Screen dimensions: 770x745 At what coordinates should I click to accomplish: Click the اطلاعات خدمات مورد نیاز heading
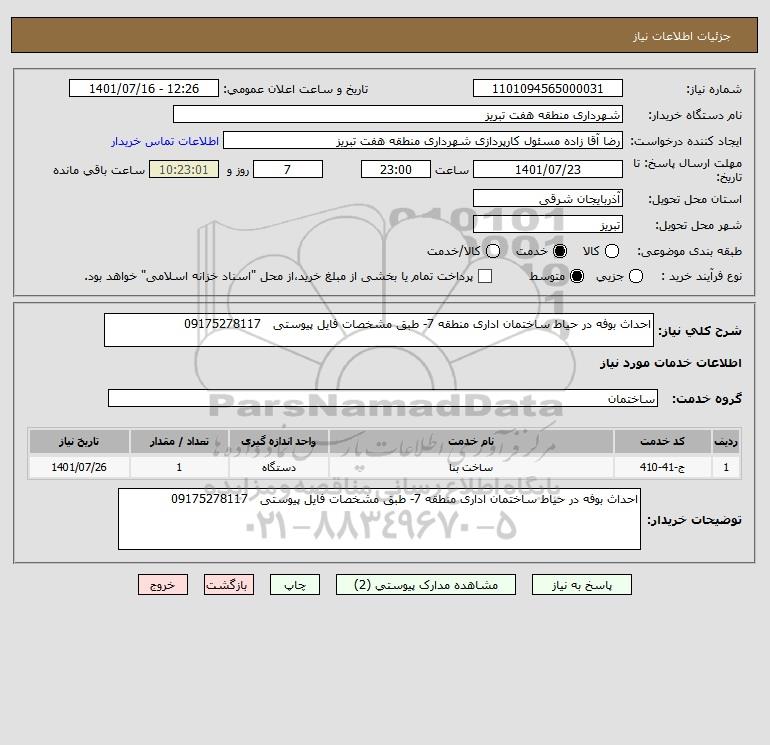670,363
